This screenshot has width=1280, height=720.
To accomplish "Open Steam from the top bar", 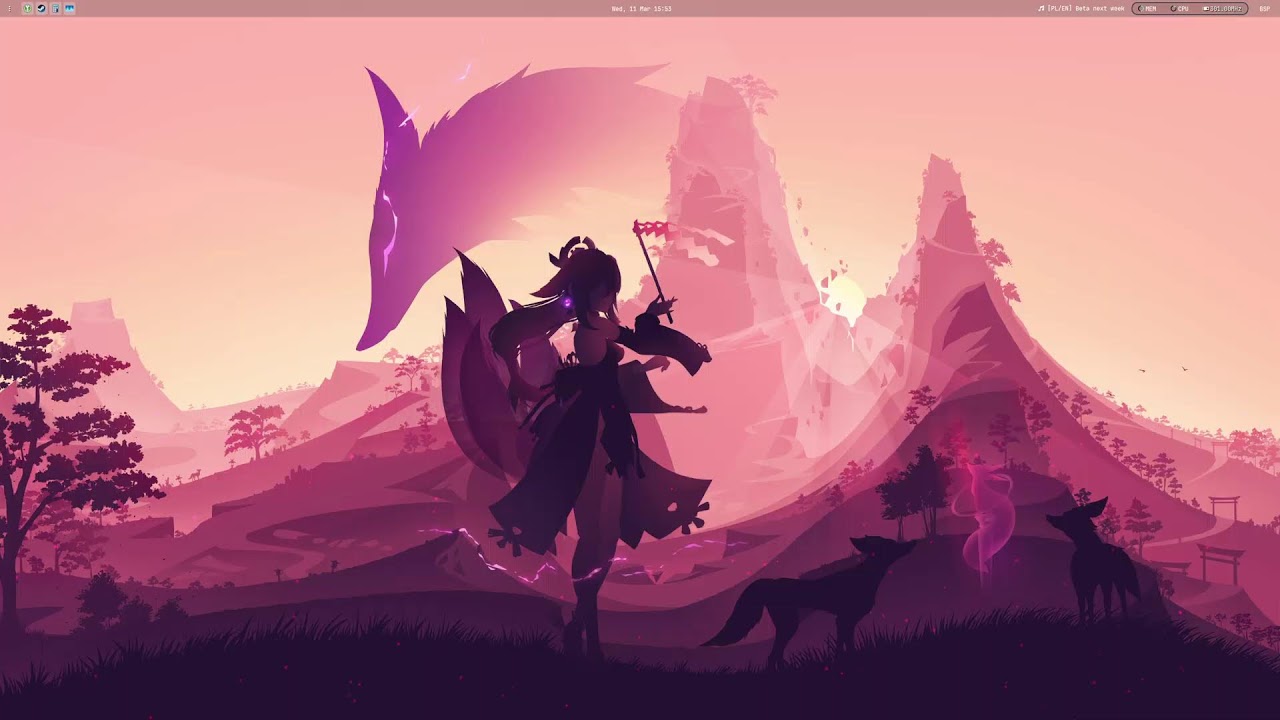I will 41,8.
